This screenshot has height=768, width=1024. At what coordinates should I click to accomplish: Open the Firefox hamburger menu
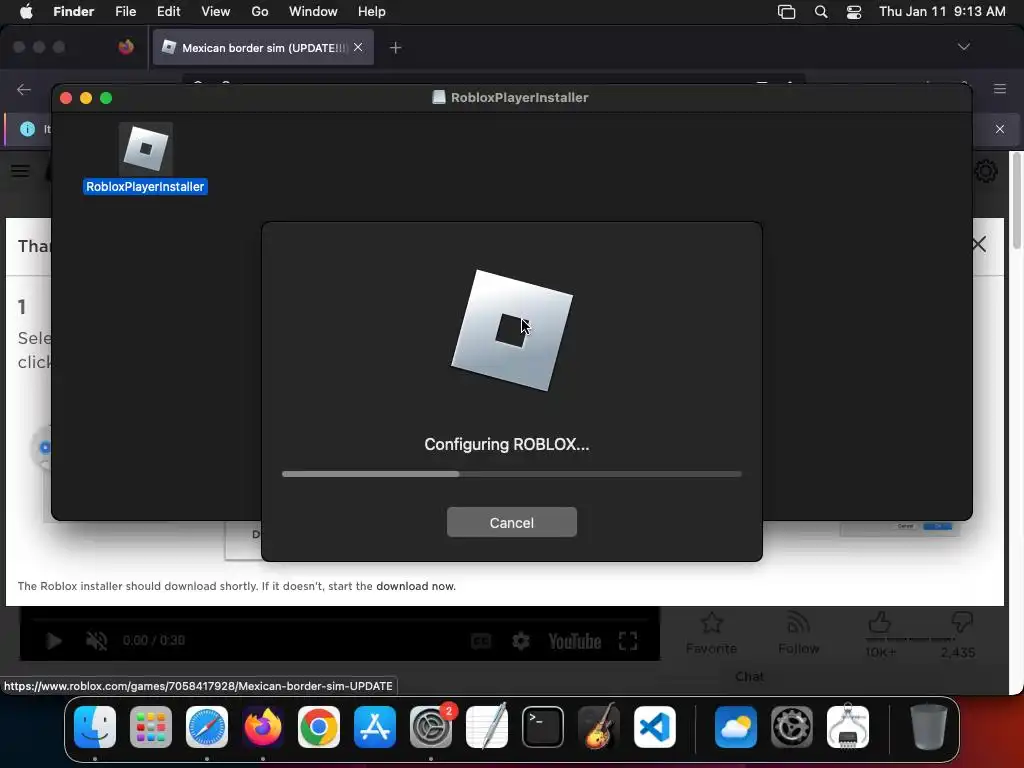[x=1000, y=89]
